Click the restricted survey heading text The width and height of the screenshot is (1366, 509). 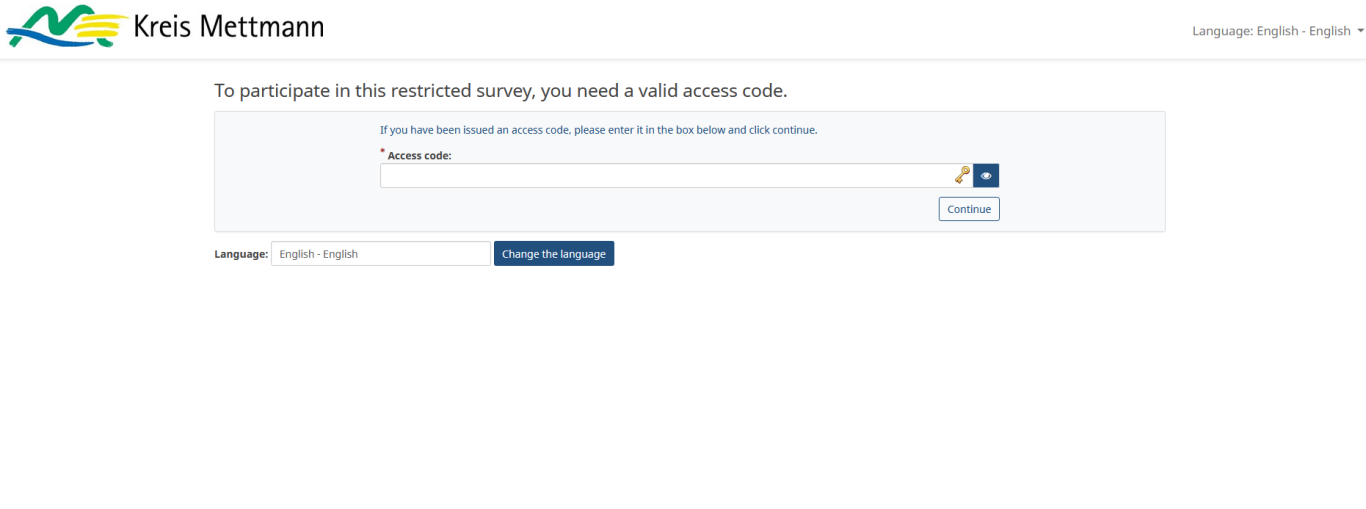[x=501, y=91]
